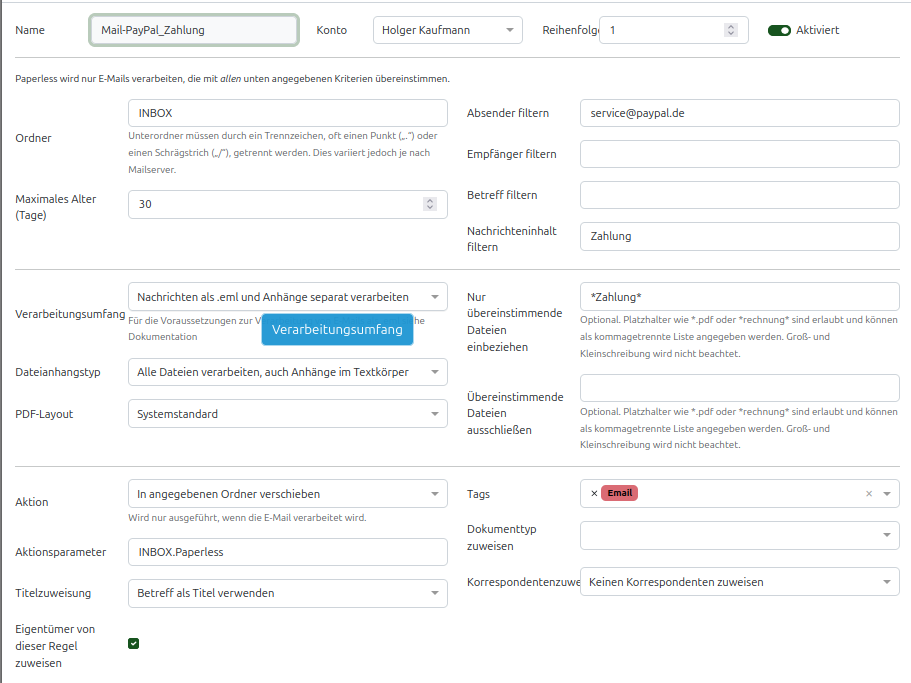Uncheck Eigentümer von dieser Regel zuweisen checkbox

[134, 643]
